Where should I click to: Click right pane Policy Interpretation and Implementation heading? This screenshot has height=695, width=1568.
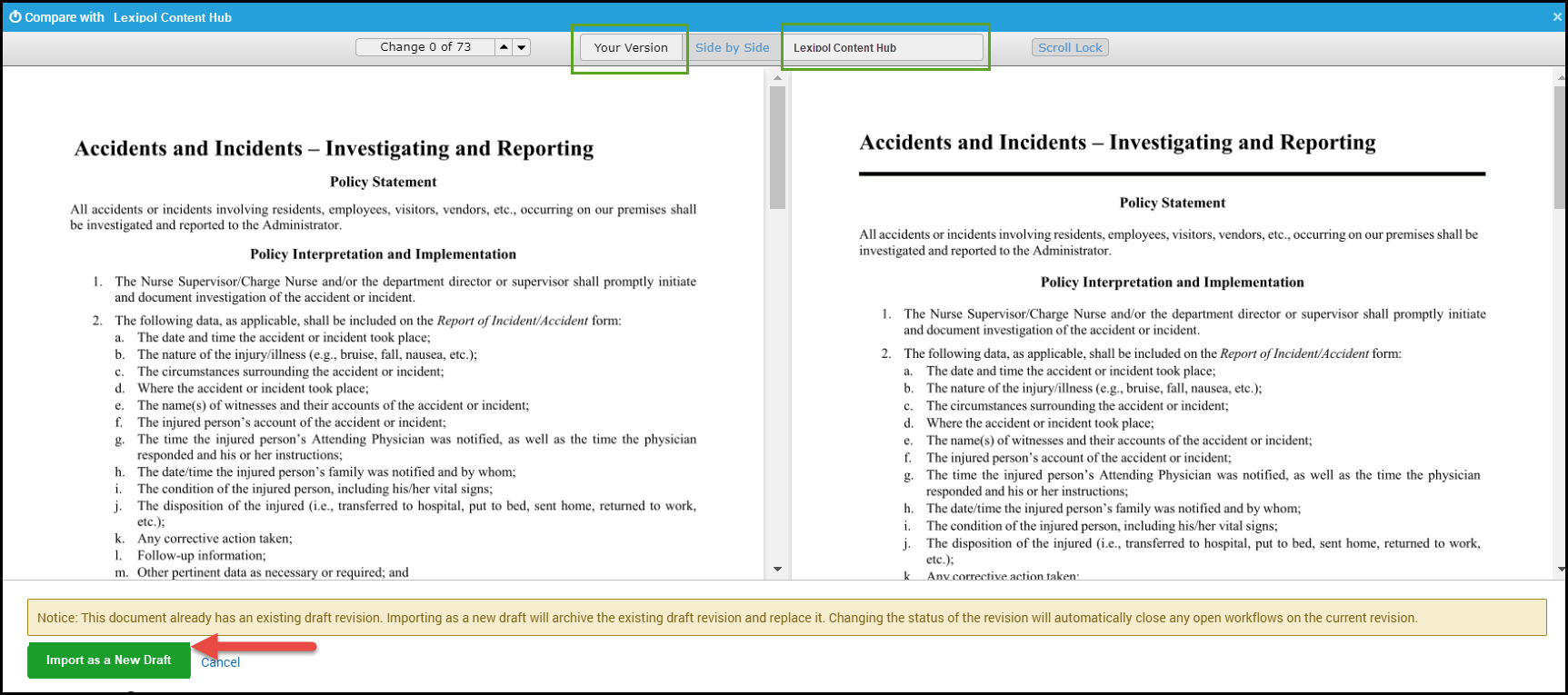1172,283
